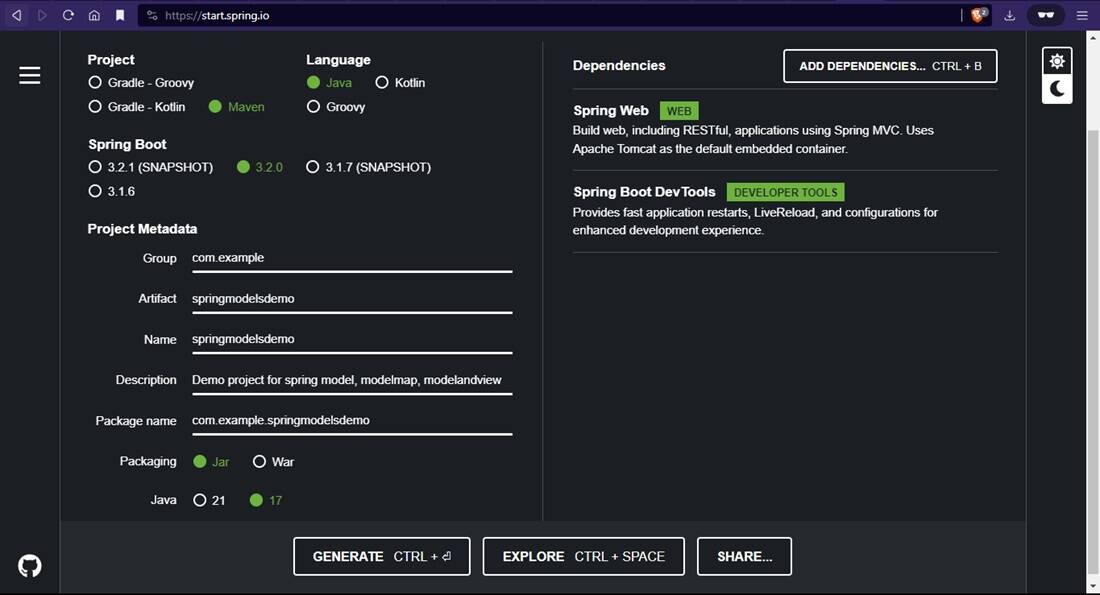Open the hamburger side menu

29,75
